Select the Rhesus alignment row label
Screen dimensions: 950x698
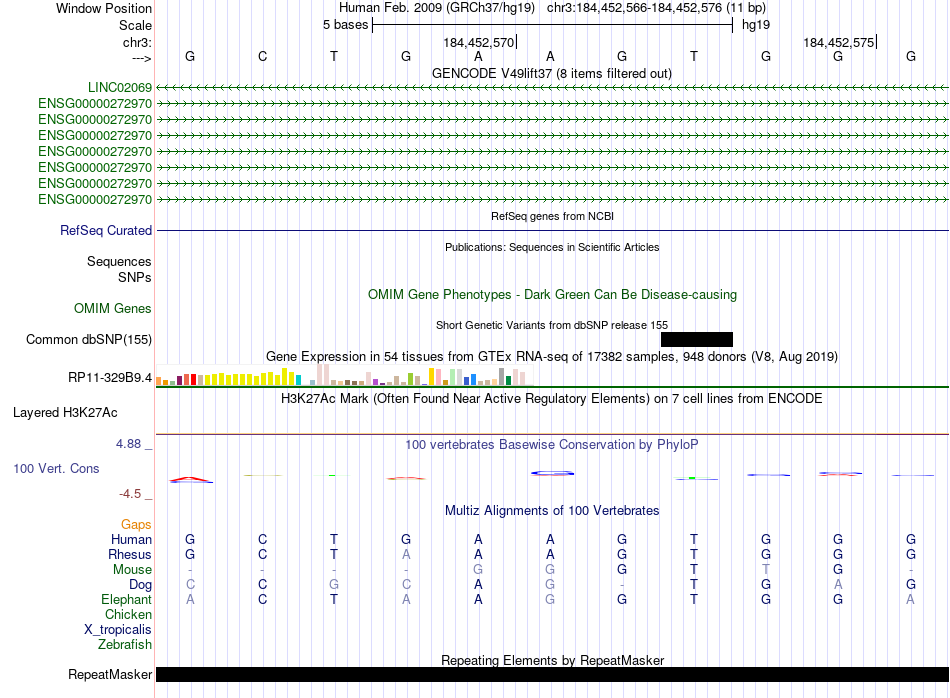click(x=130, y=554)
